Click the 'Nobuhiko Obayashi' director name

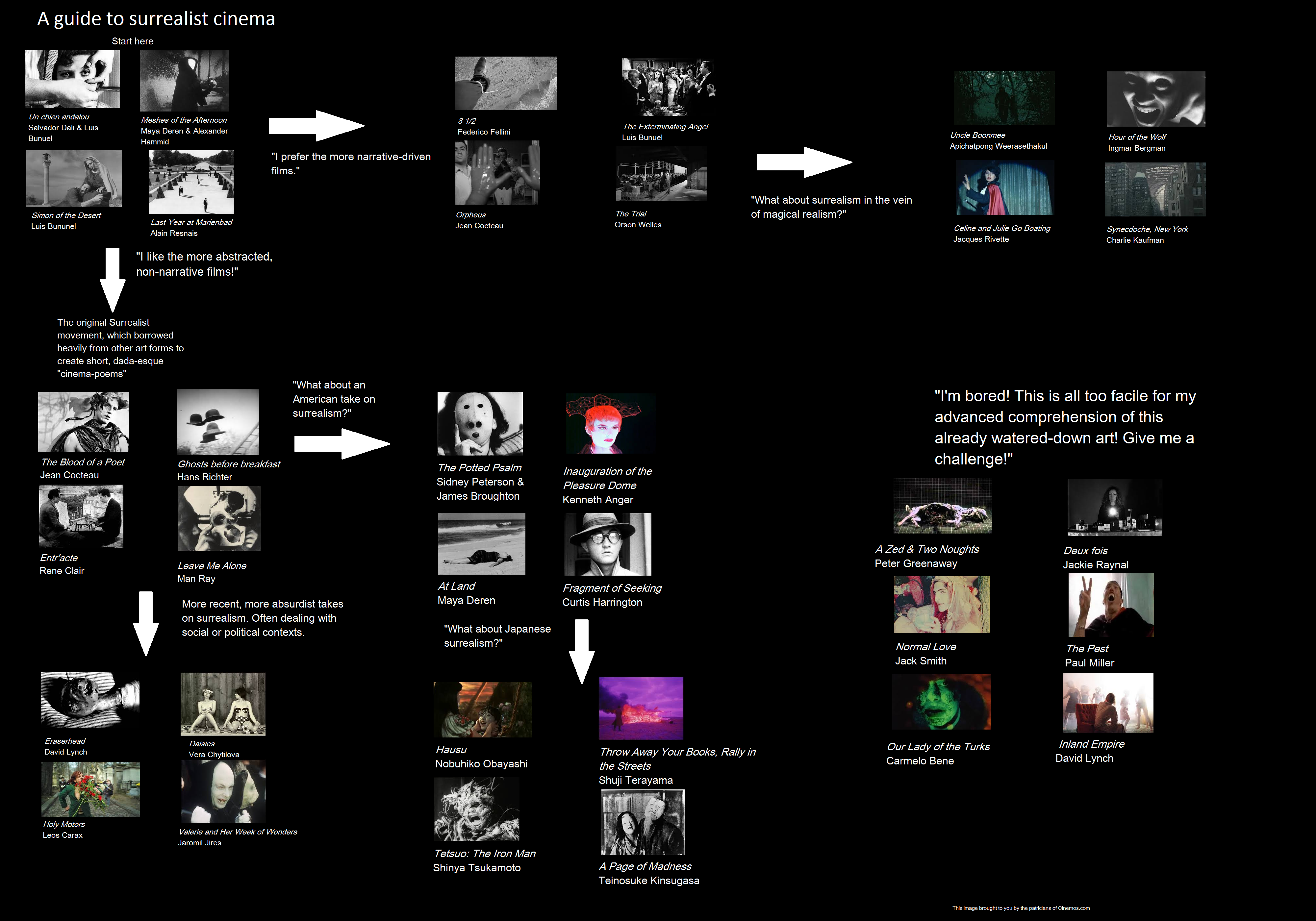pos(481,764)
